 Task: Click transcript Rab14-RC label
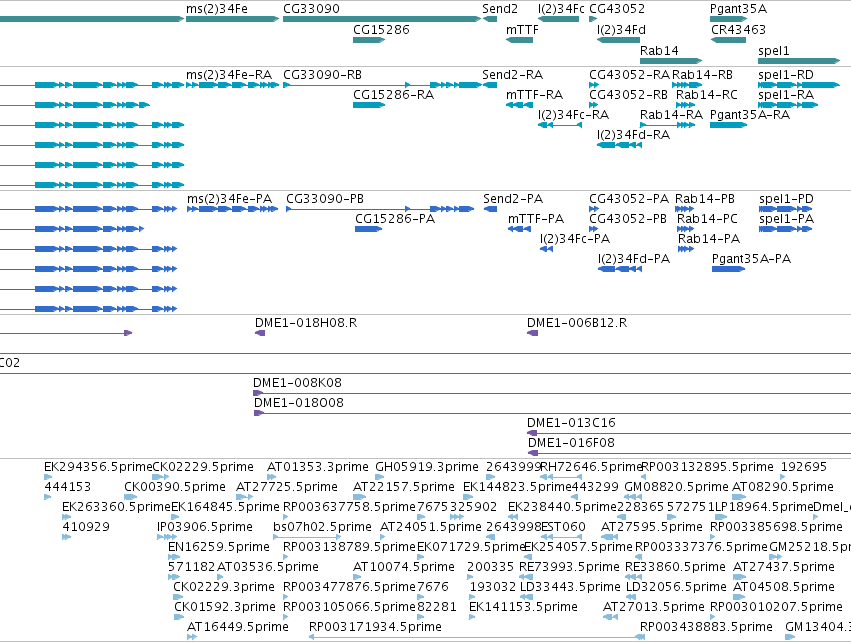[707, 94]
